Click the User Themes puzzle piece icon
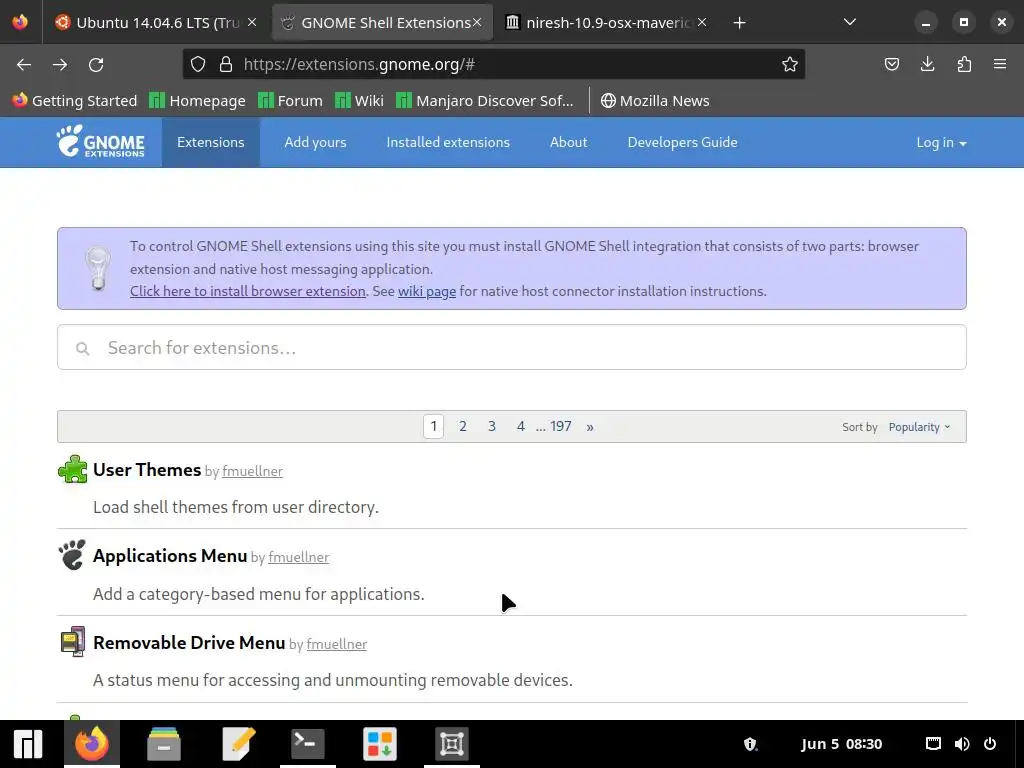 72,470
